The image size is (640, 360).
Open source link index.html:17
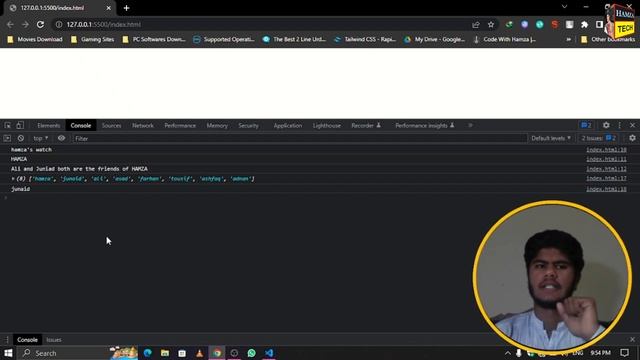coord(606,178)
